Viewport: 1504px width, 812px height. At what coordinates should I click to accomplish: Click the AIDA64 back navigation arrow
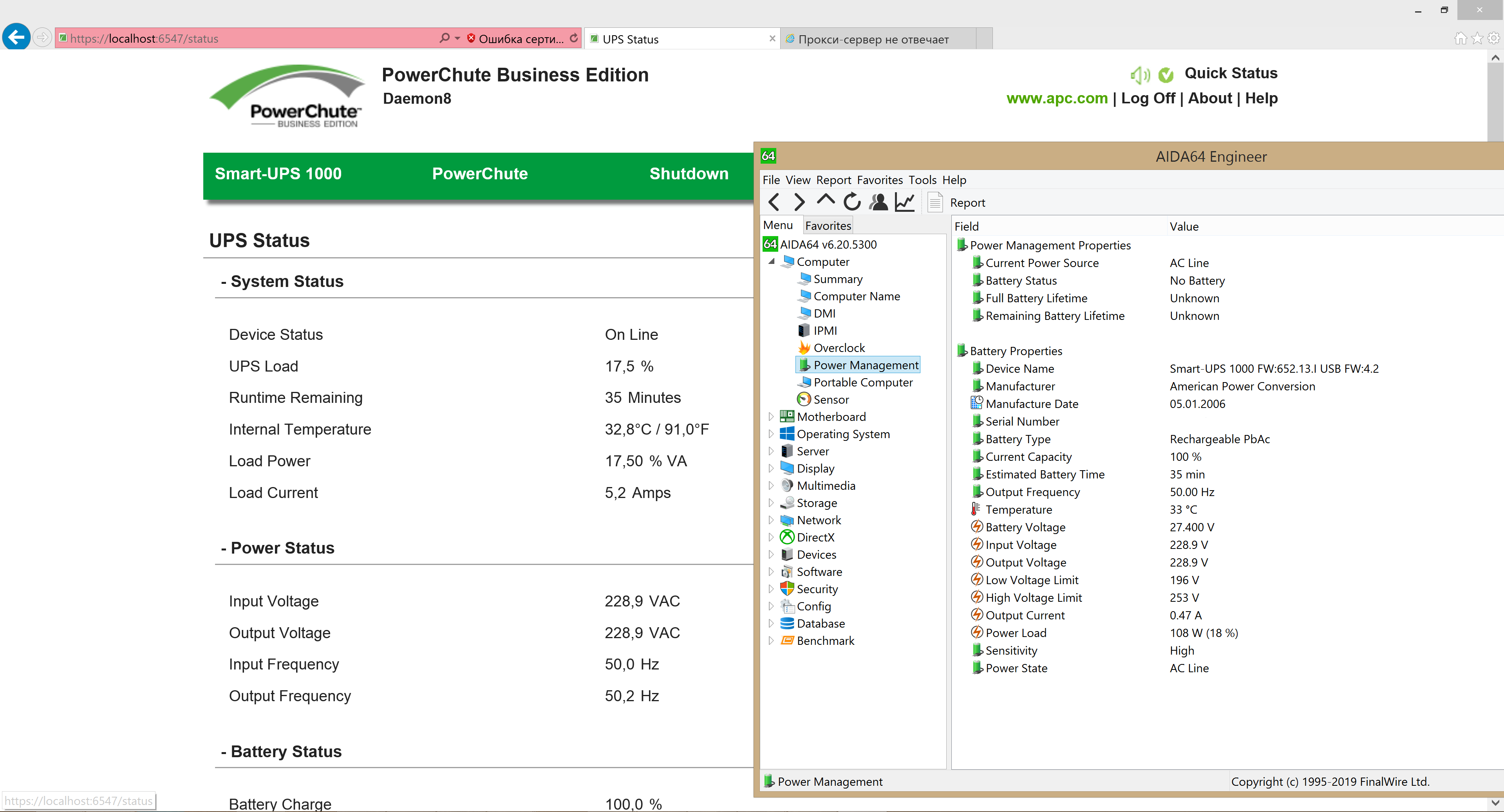774,202
